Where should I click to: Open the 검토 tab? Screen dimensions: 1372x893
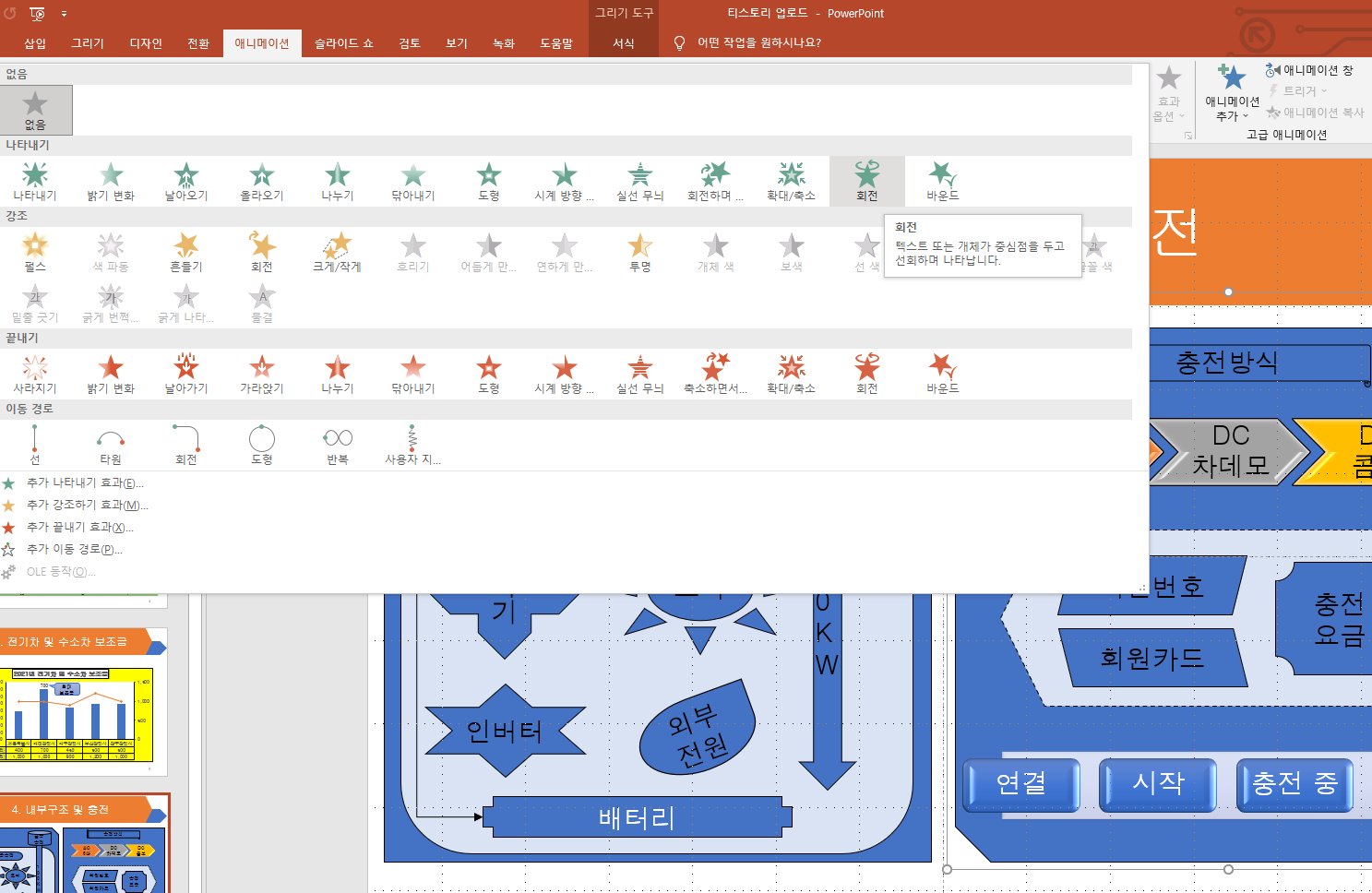[x=410, y=43]
